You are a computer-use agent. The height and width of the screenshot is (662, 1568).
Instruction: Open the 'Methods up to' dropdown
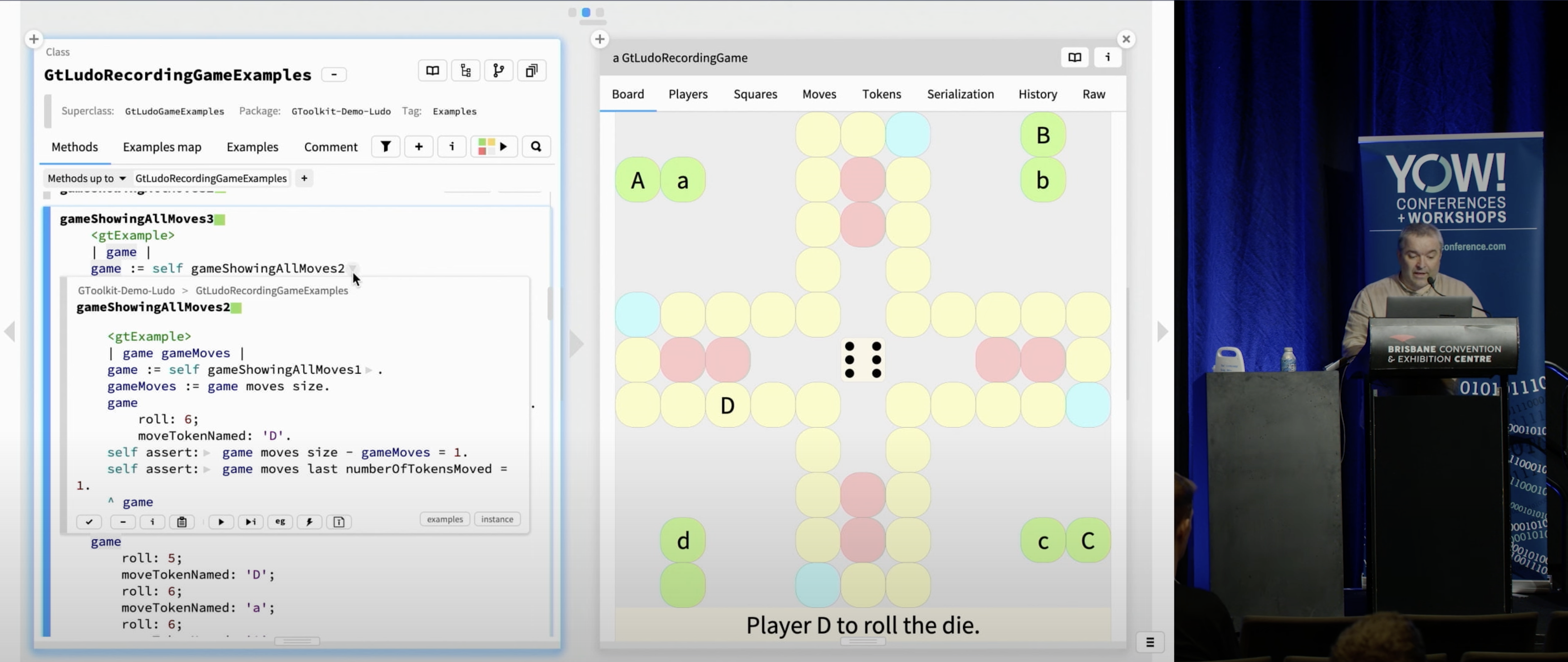pos(87,178)
